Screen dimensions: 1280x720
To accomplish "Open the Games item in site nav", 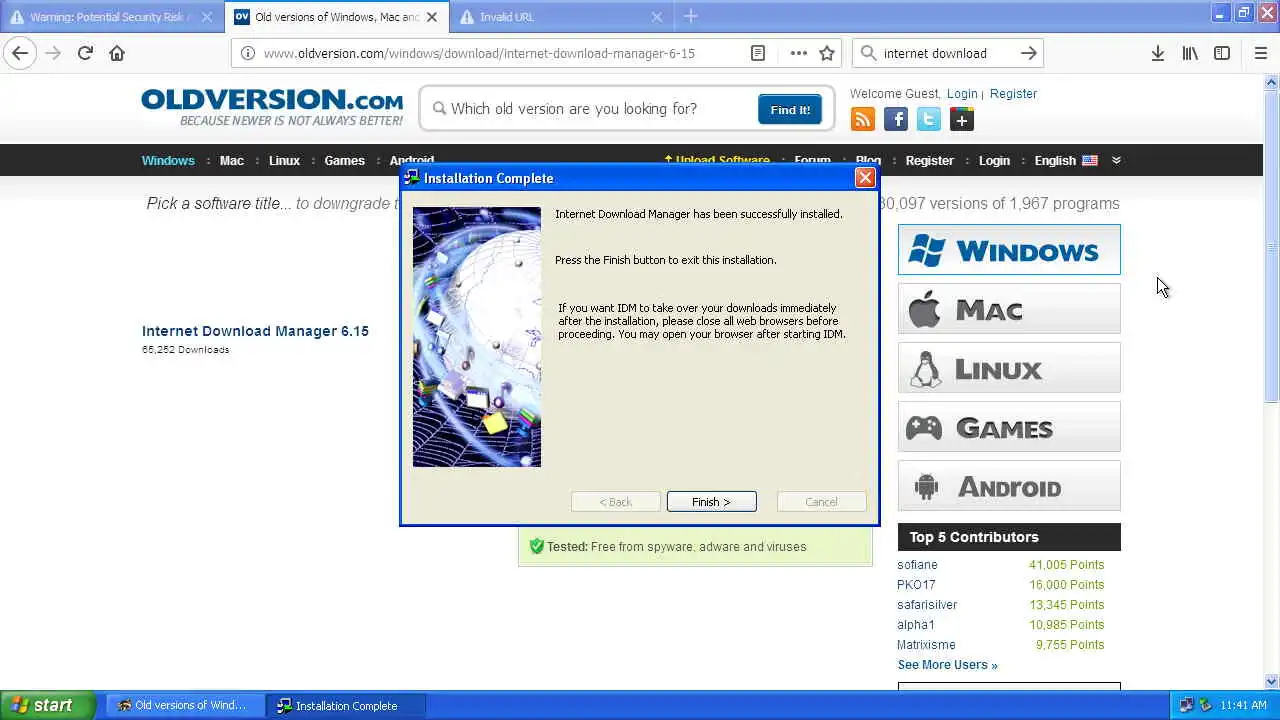I will (344, 160).
